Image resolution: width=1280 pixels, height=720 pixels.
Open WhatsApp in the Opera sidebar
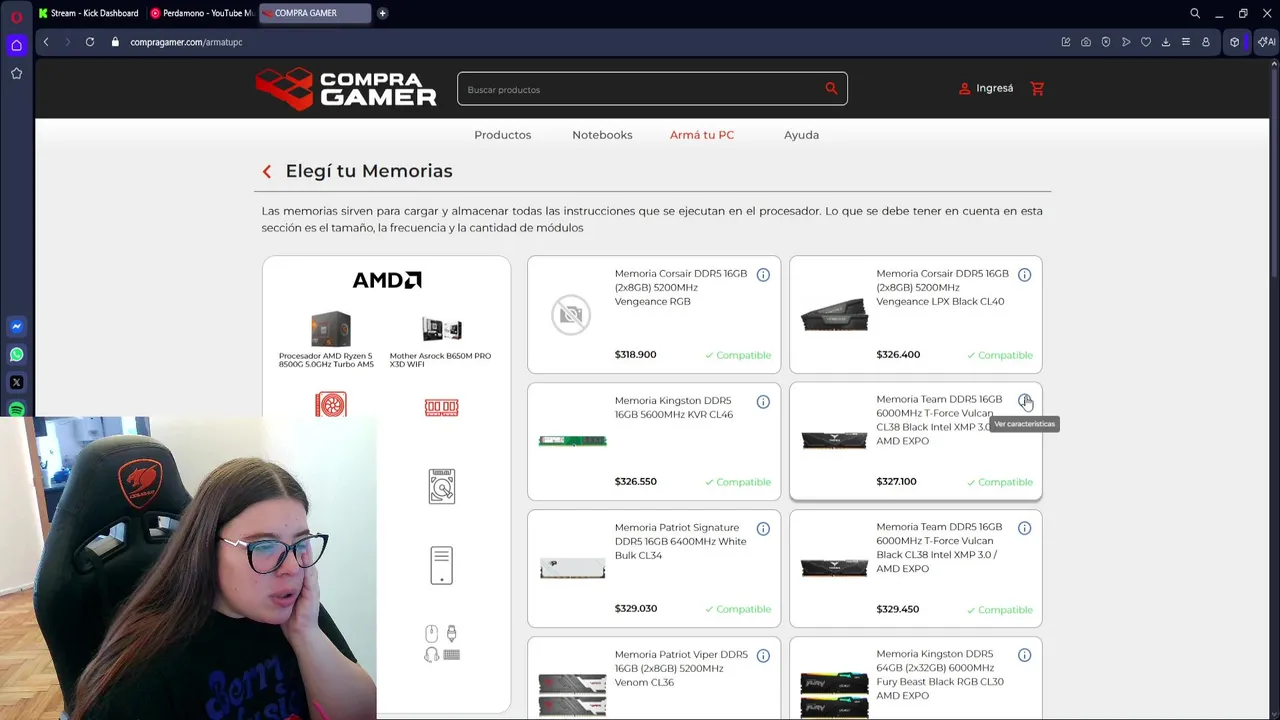pos(16,354)
